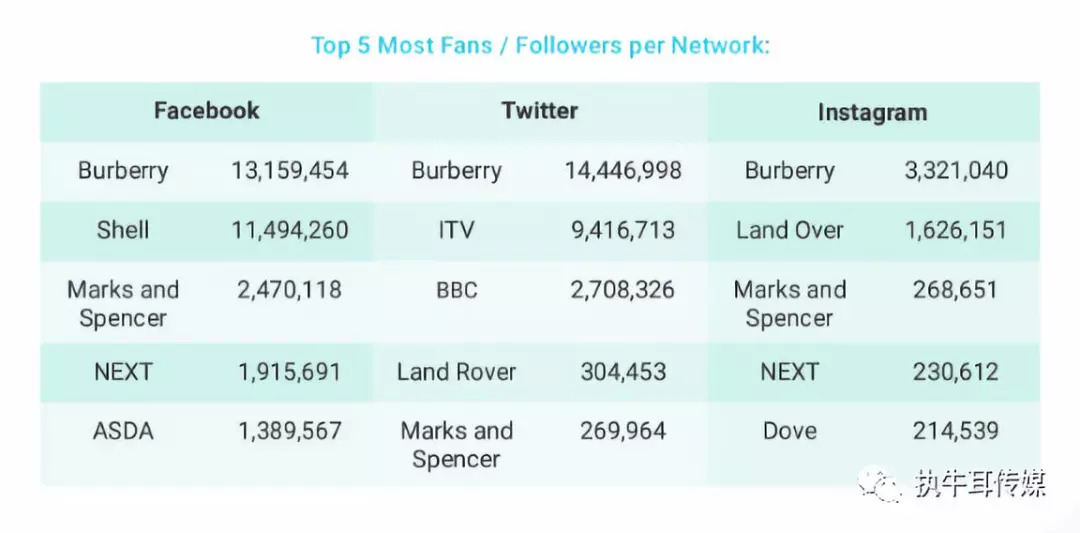
Task: Click the ASDA brand cell
Action: (x=123, y=432)
